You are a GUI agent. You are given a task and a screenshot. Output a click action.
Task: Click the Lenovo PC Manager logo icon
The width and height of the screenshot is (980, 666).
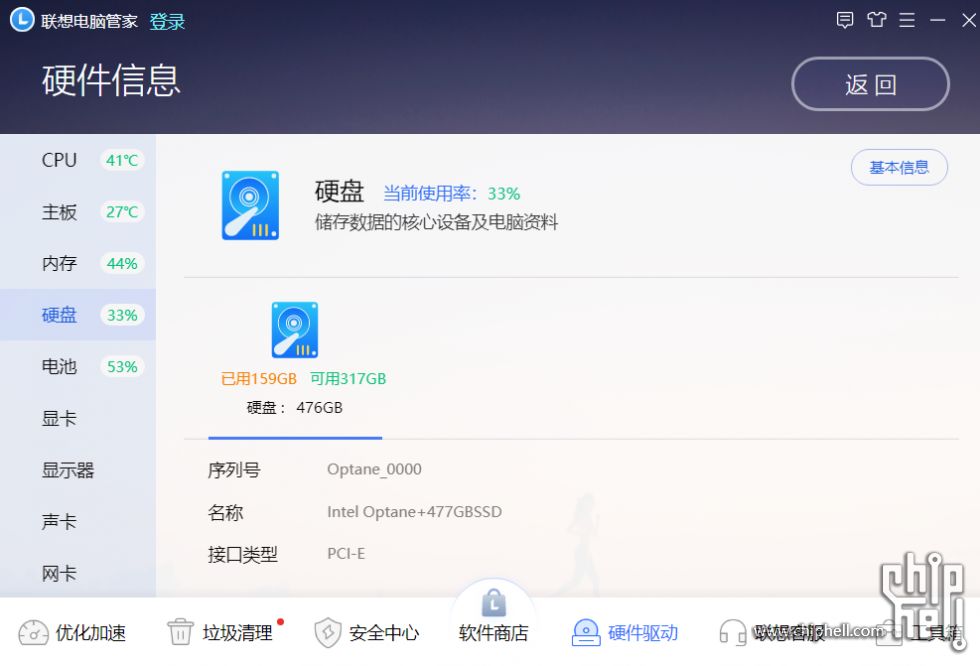point(22,20)
